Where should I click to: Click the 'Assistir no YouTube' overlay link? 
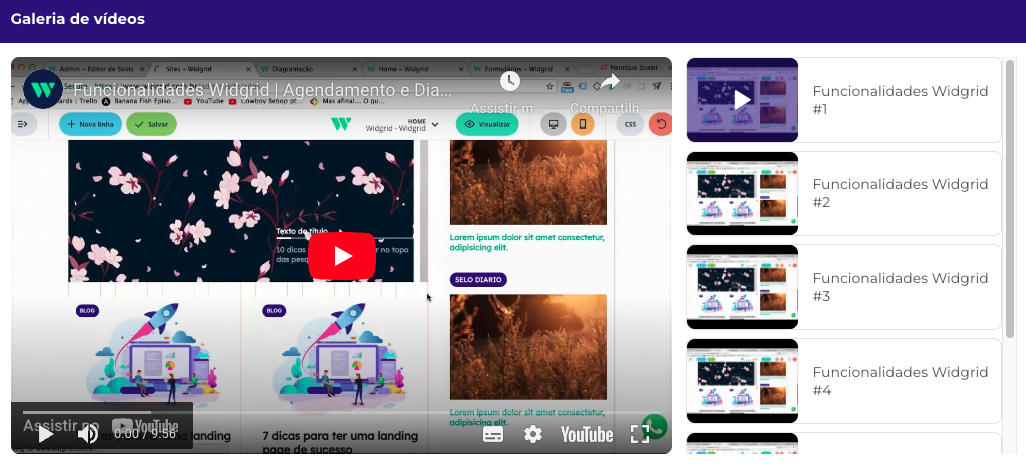click(x=101, y=426)
